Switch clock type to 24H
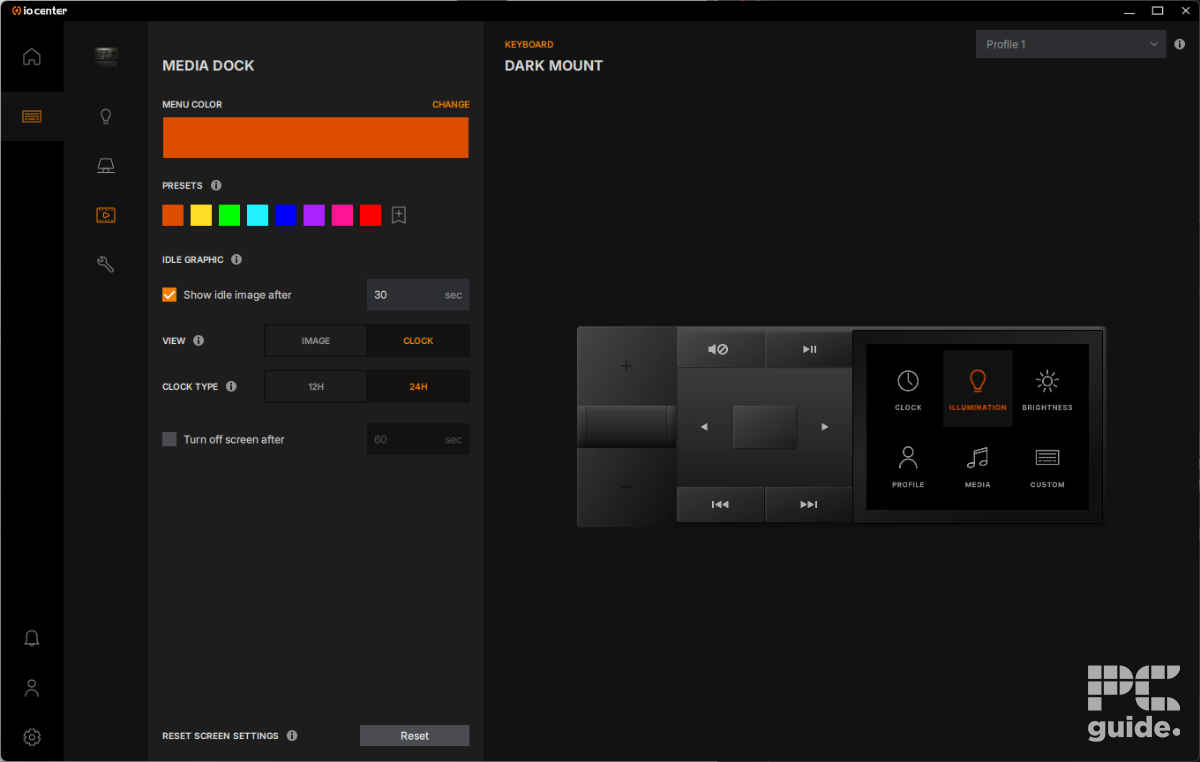The image size is (1200, 762). (418, 387)
